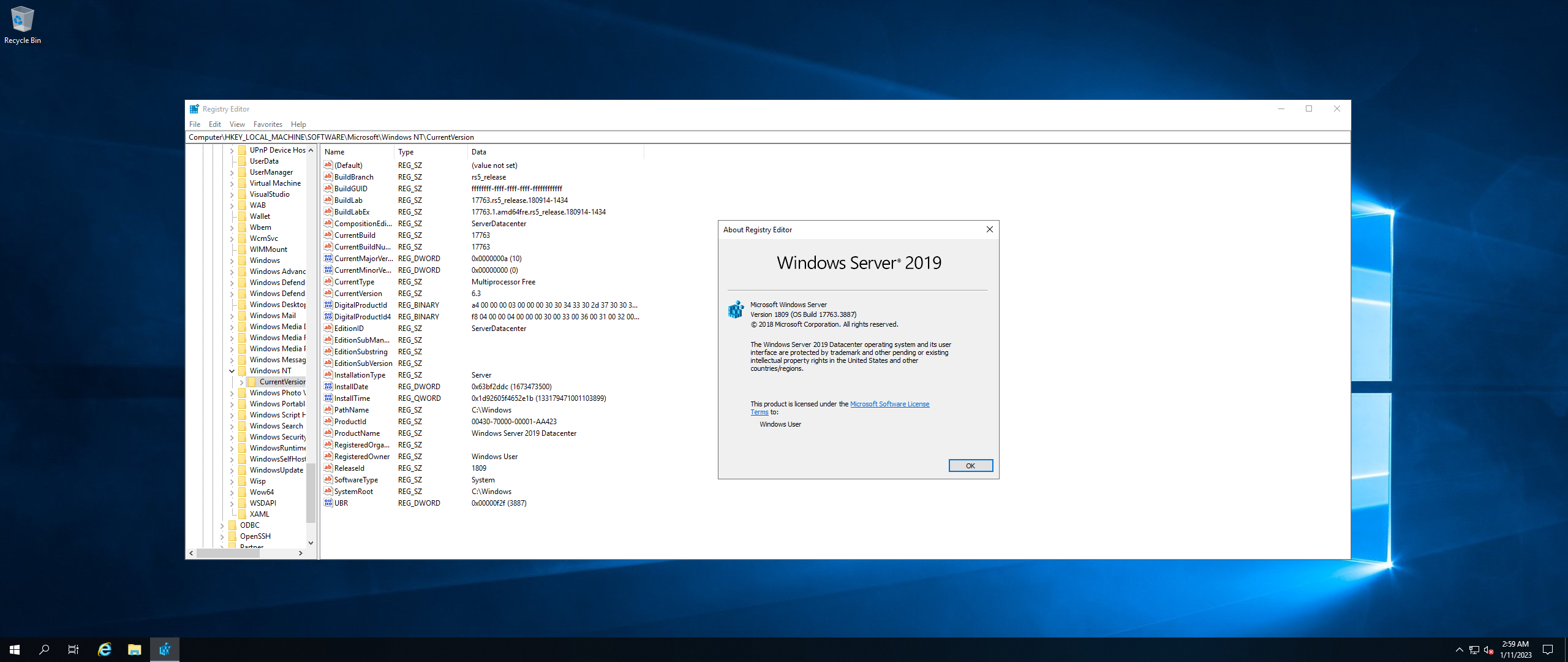The height and width of the screenshot is (662, 1568).
Task: Select the WSDAPI tree item
Action: (263, 503)
